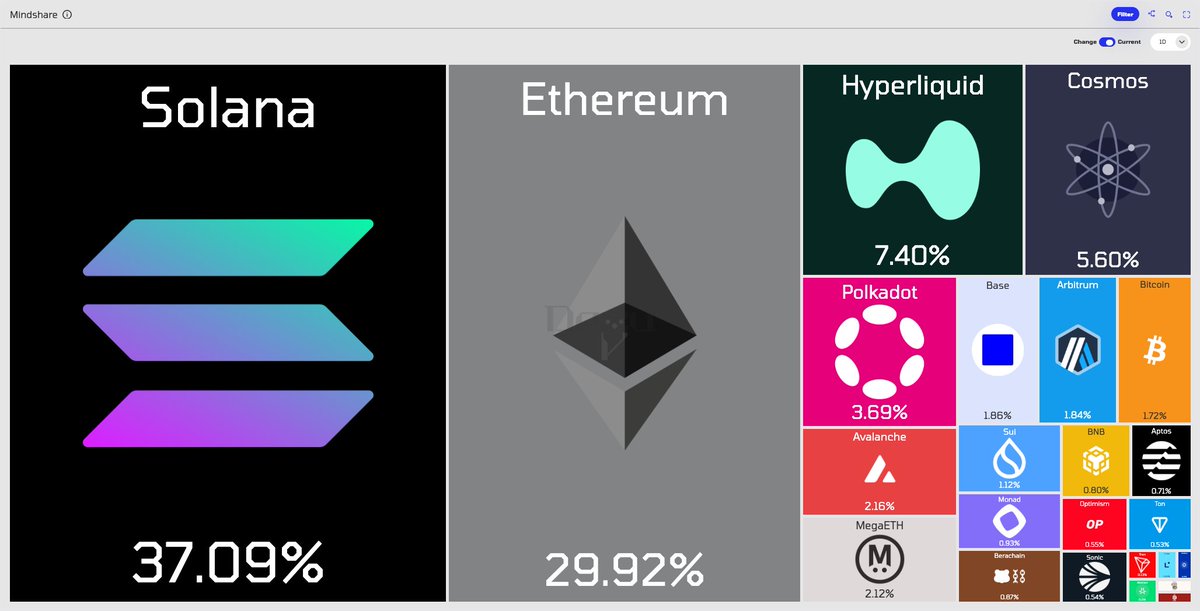Click the search magnifier icon
Screen dimensions: 1200x611
coord(1169,14)
